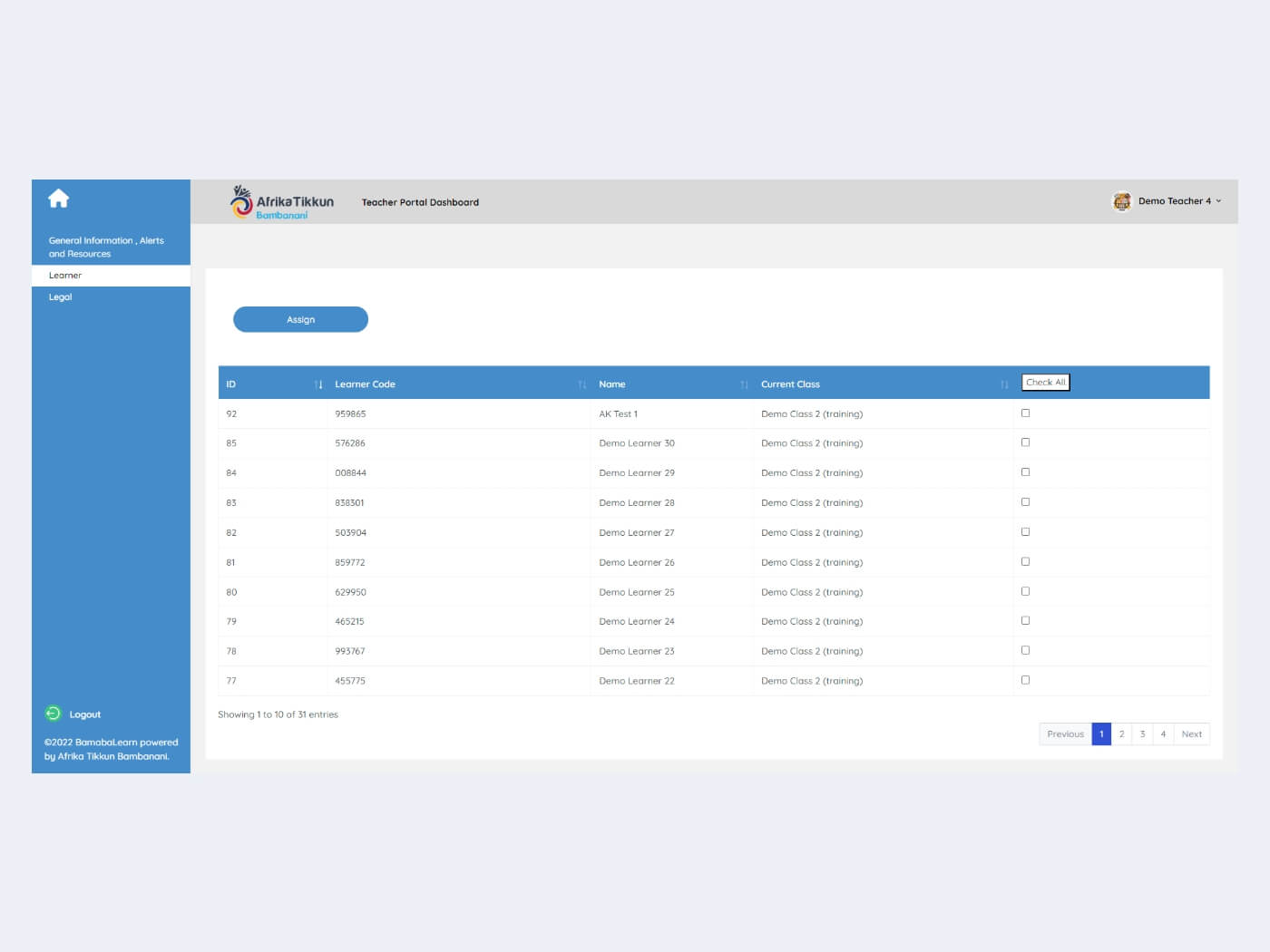Sort by Current Class column arrows
This screenshot has width=1270, height=952.
1004,384
